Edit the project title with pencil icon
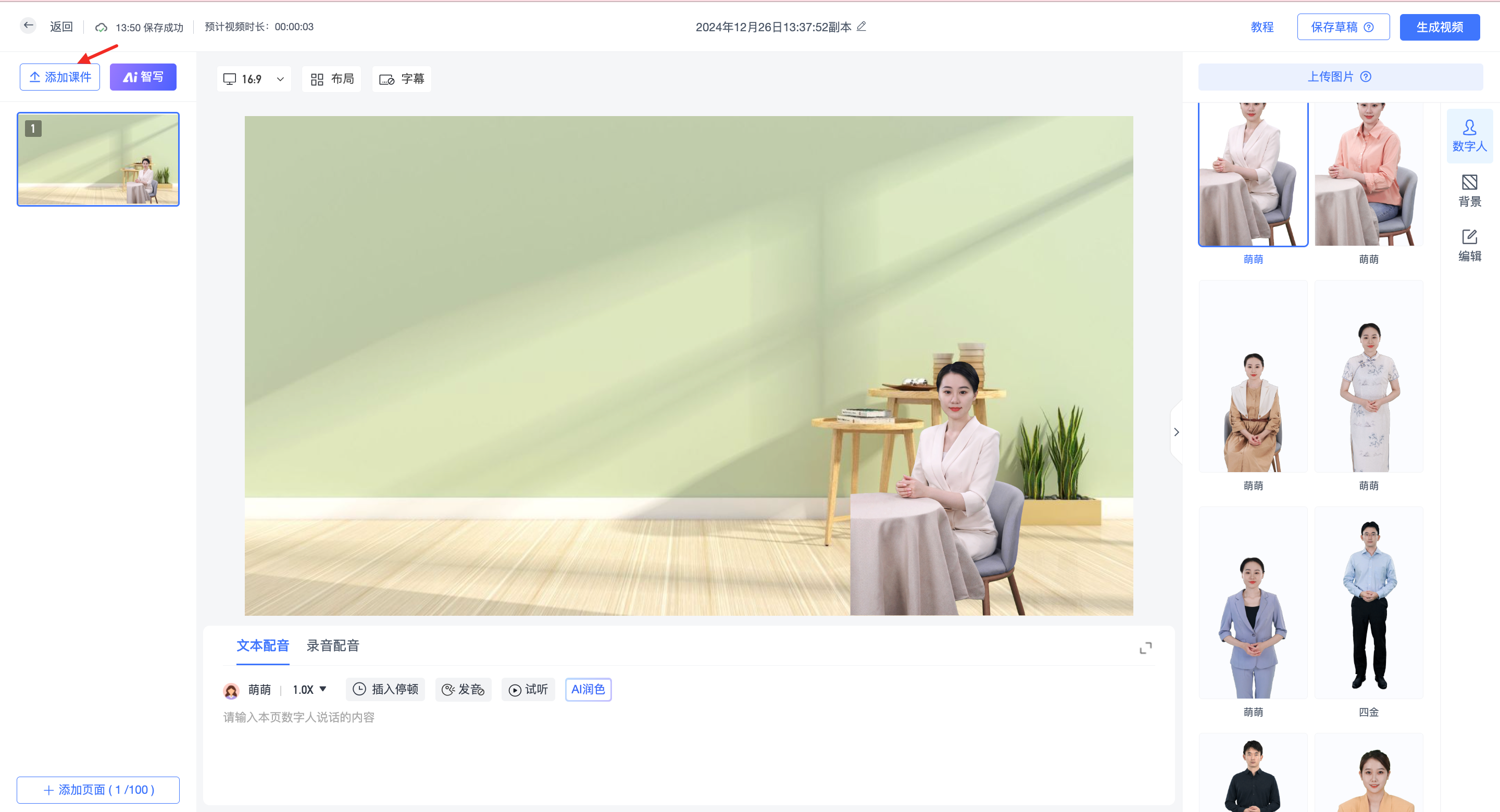 coord(862,26)
